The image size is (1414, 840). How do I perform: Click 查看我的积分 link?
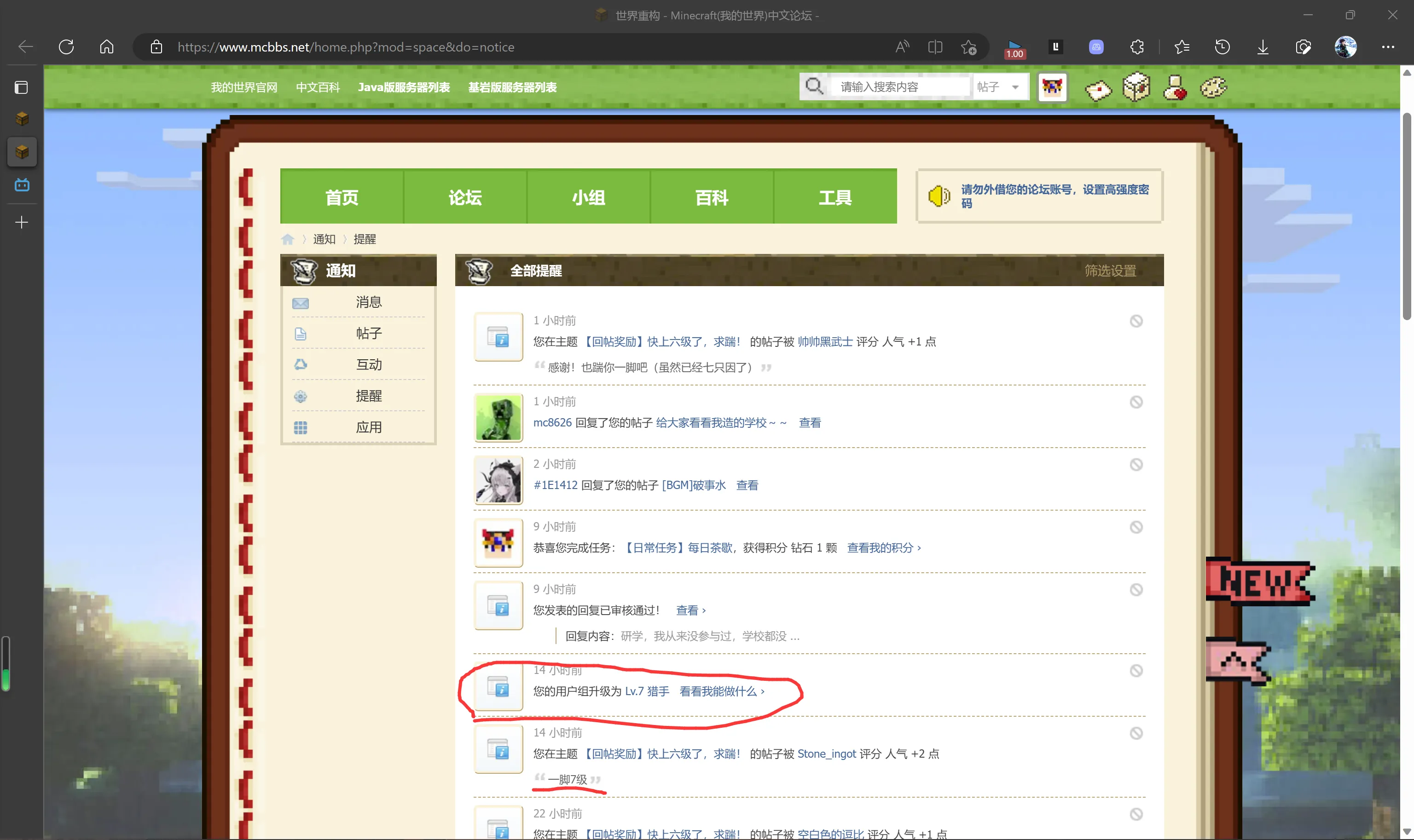(x=883, y=548)
